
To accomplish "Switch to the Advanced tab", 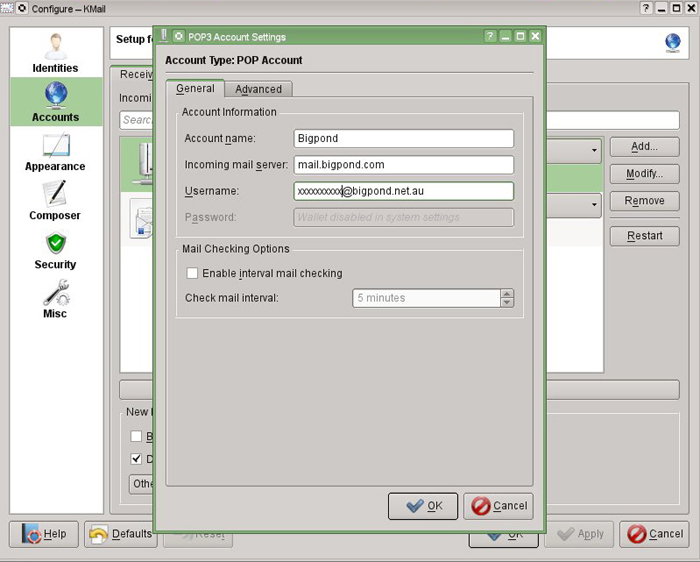I will pyautogui.click(x=258, y=89).
